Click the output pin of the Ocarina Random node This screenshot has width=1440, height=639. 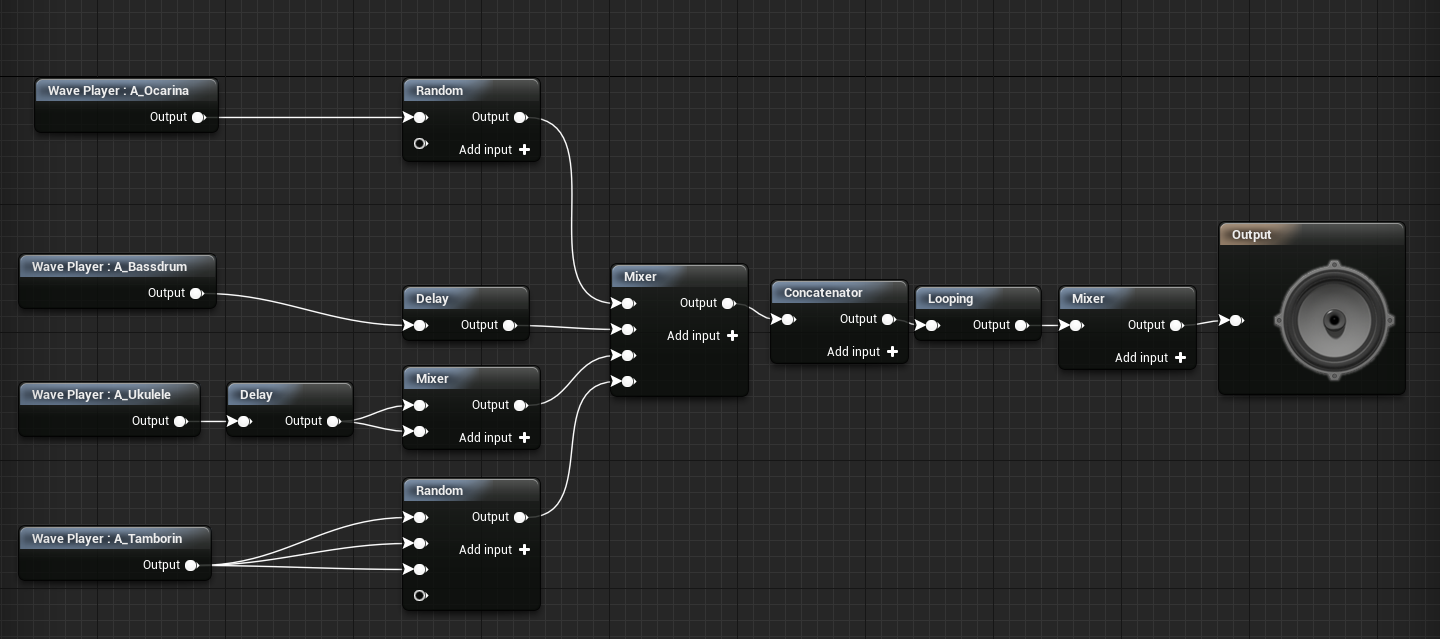[x=520, y=117]
